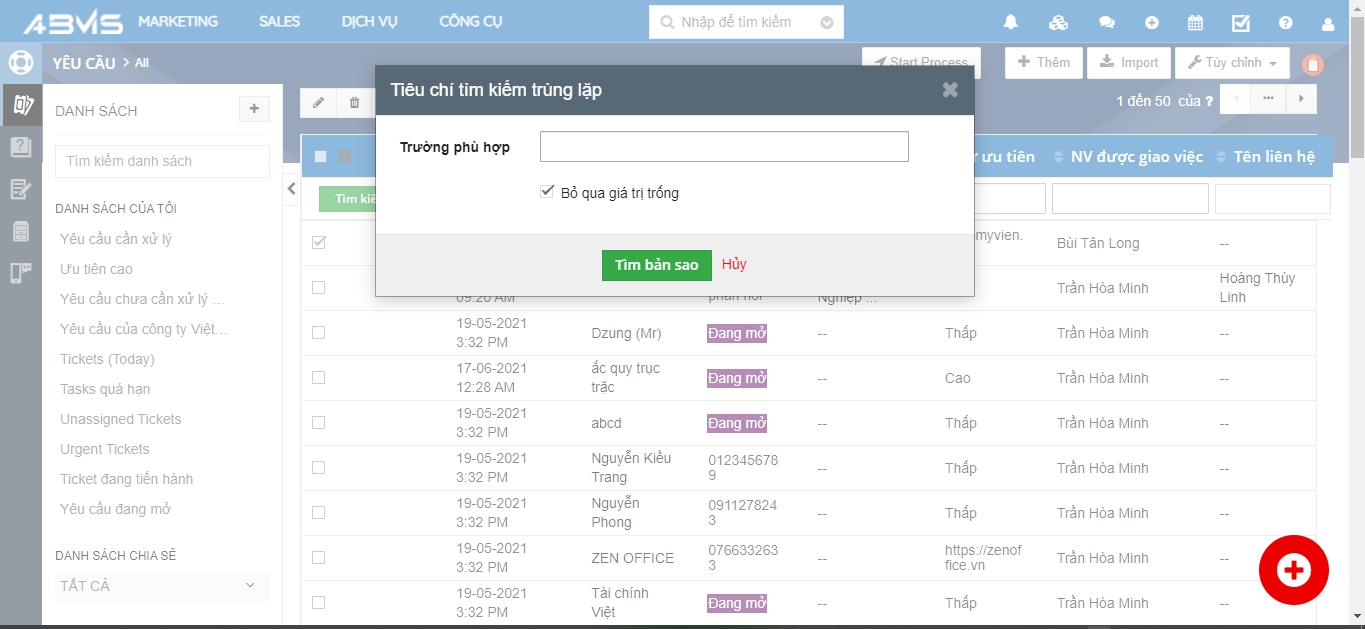Click the 'Trường phù hợp' input field
Screen dimensions: 1365x629
[x=724, y=147]
